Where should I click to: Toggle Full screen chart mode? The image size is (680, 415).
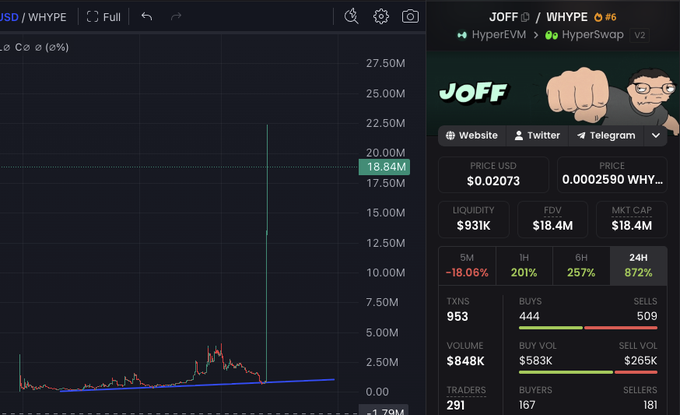(x=104, y=17)
